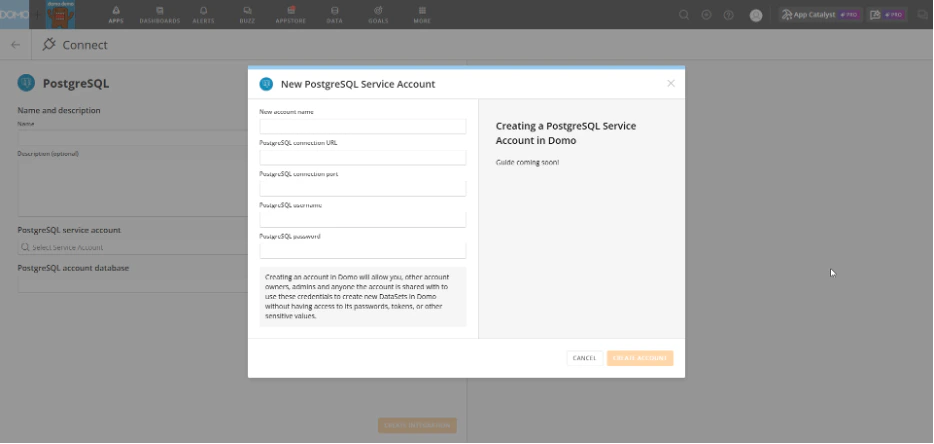Click the Create Account button

coord(640,358)
